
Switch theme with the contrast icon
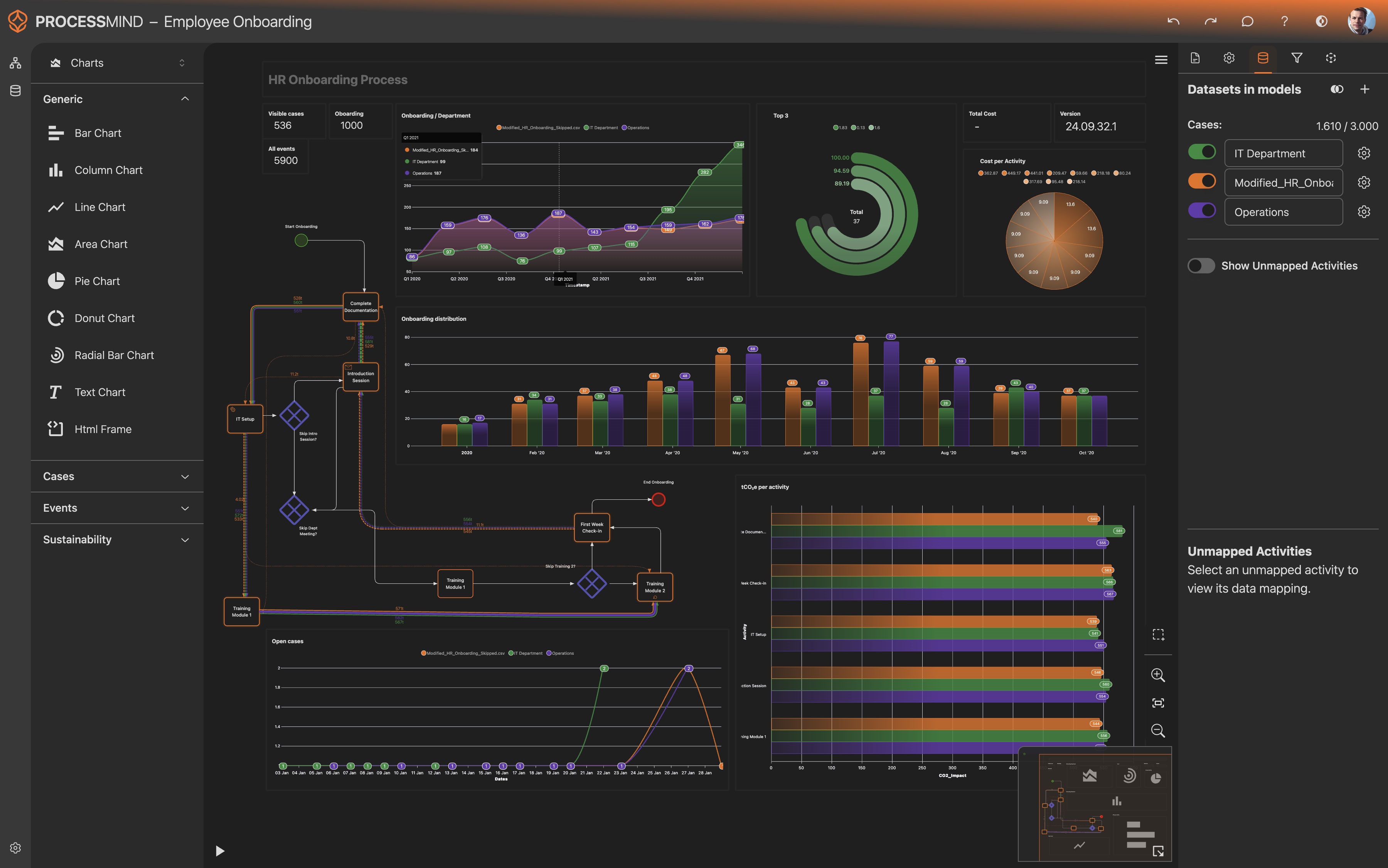[1321, 21]
